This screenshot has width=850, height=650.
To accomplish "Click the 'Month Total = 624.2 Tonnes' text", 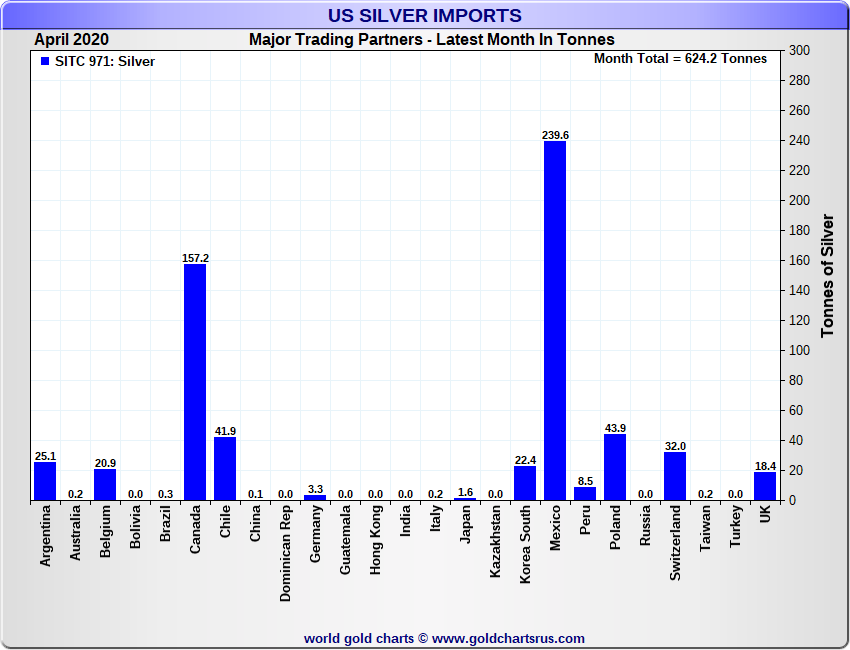I will [x=680, y=59].
